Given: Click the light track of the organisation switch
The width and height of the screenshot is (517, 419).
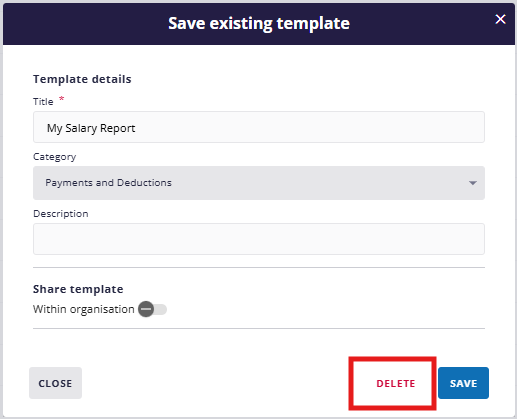Looking at the screenshot, I should [x=160, y=309].
